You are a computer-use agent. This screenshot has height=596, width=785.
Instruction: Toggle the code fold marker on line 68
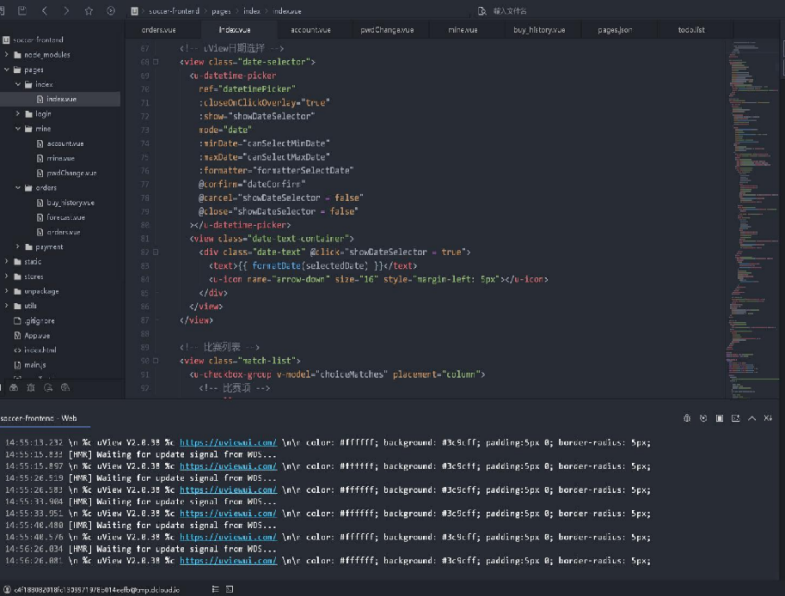tap(155, 62)
